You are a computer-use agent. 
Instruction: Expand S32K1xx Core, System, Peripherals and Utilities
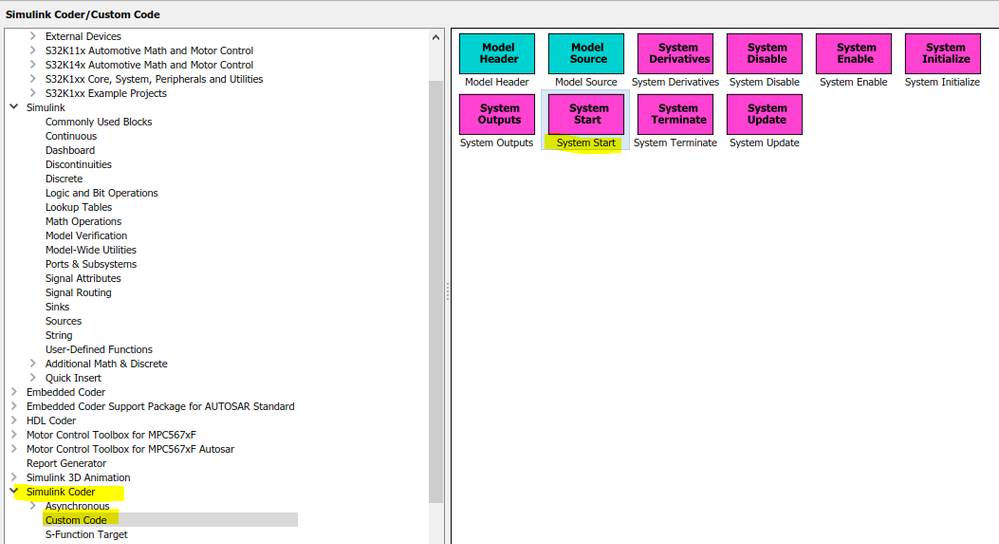32,79
